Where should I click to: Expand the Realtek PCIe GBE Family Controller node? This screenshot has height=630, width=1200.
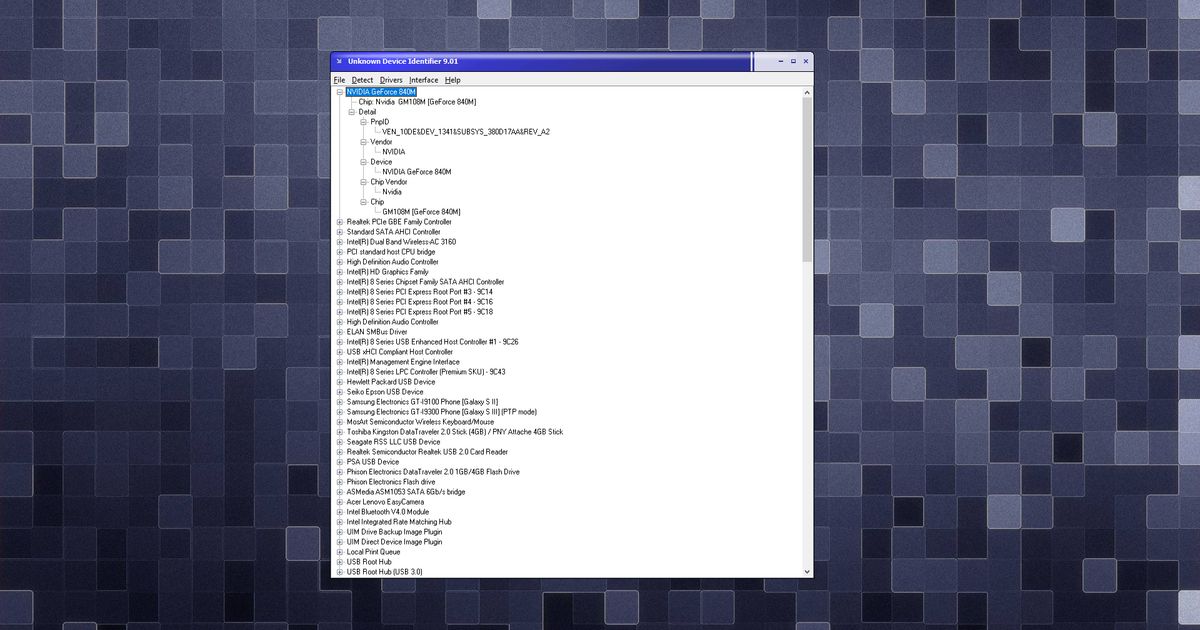coord(341,221)
